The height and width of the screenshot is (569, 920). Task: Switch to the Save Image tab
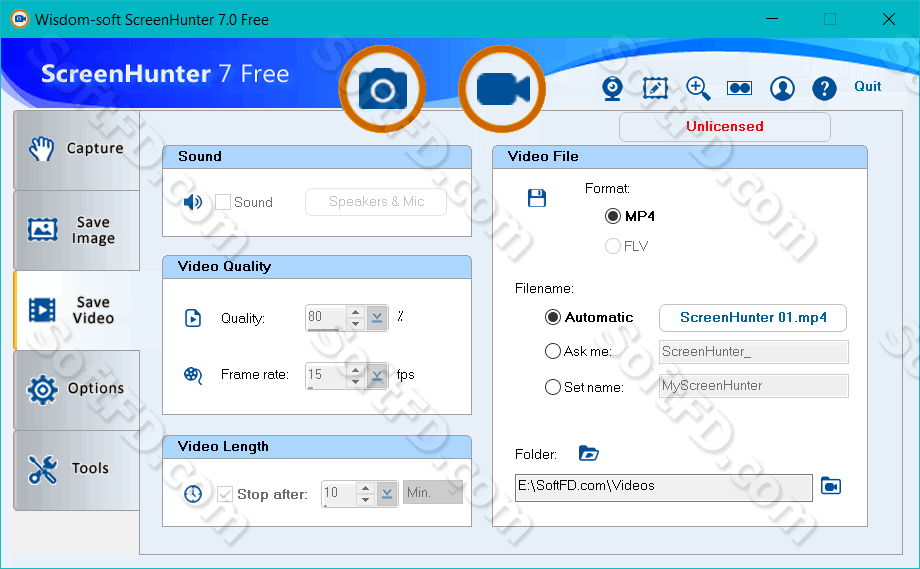pos(77,230)
